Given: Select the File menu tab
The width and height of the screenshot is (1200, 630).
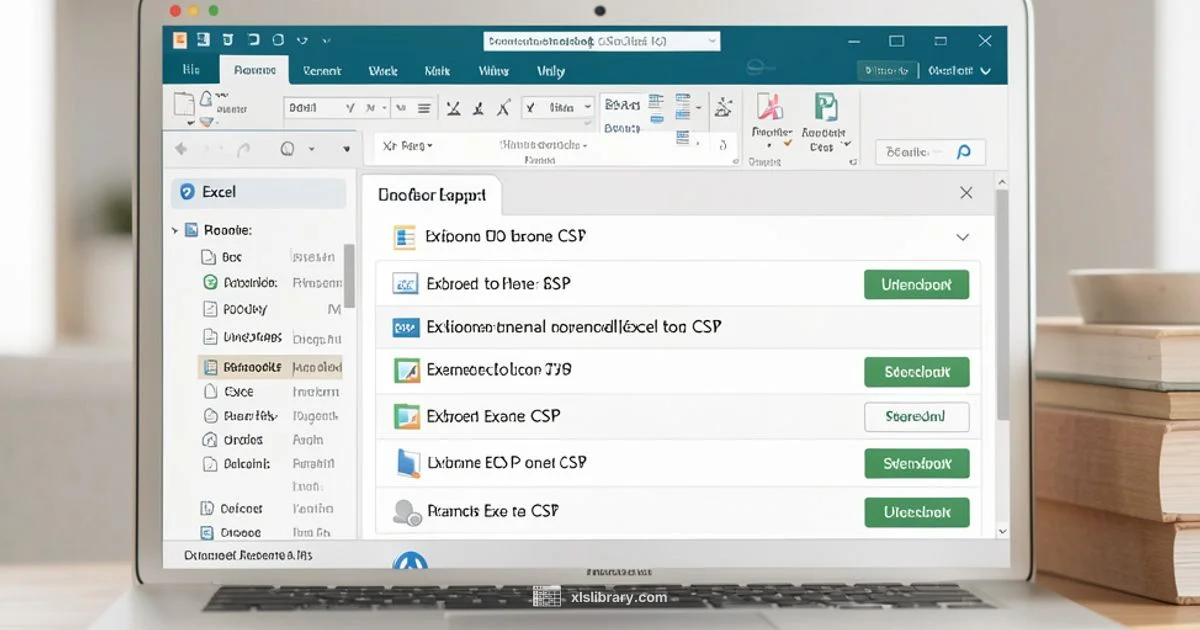Looking at the screenshot, I should 191,70.
